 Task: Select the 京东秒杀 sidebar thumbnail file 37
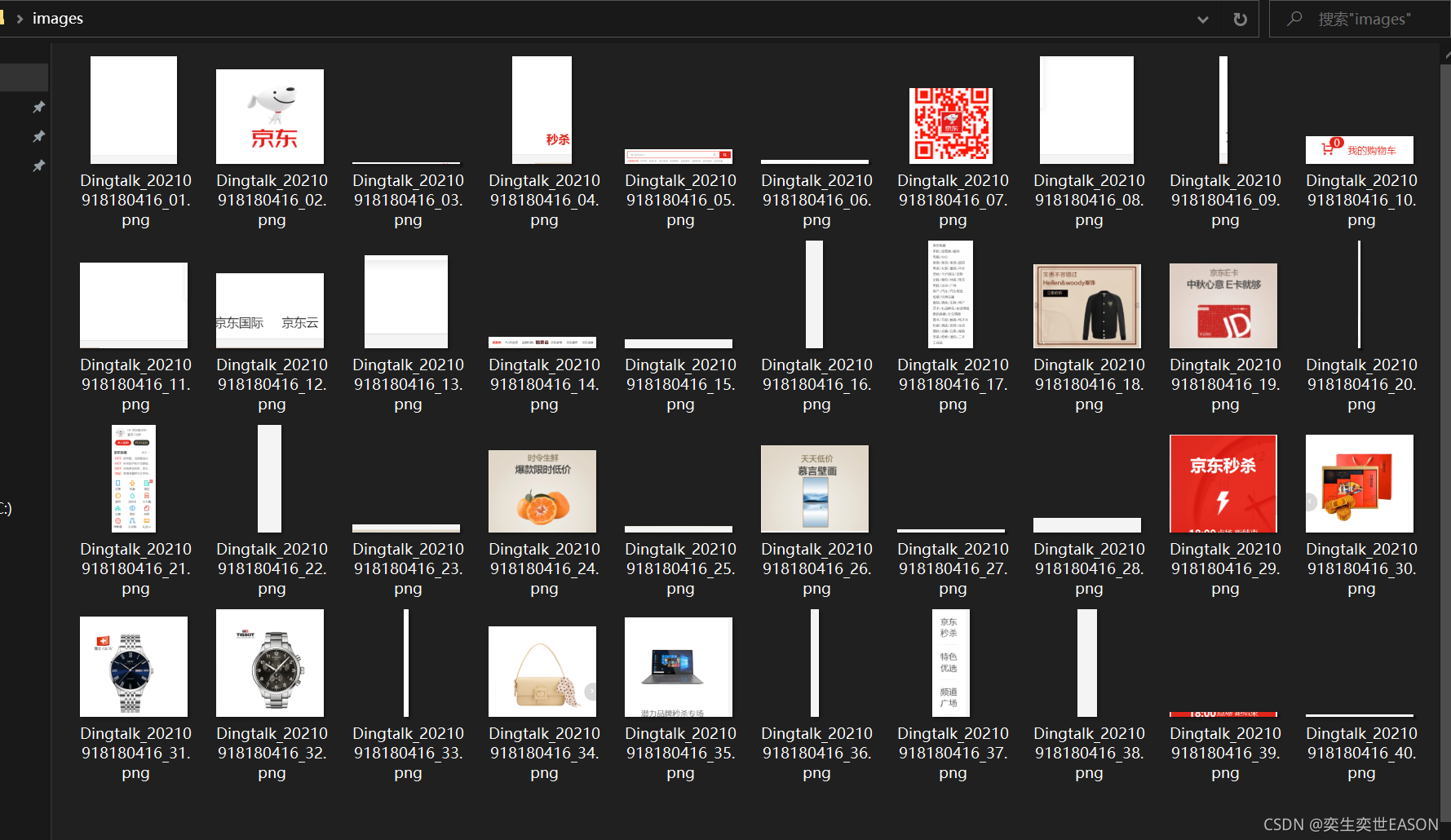(x=951, y=663)
